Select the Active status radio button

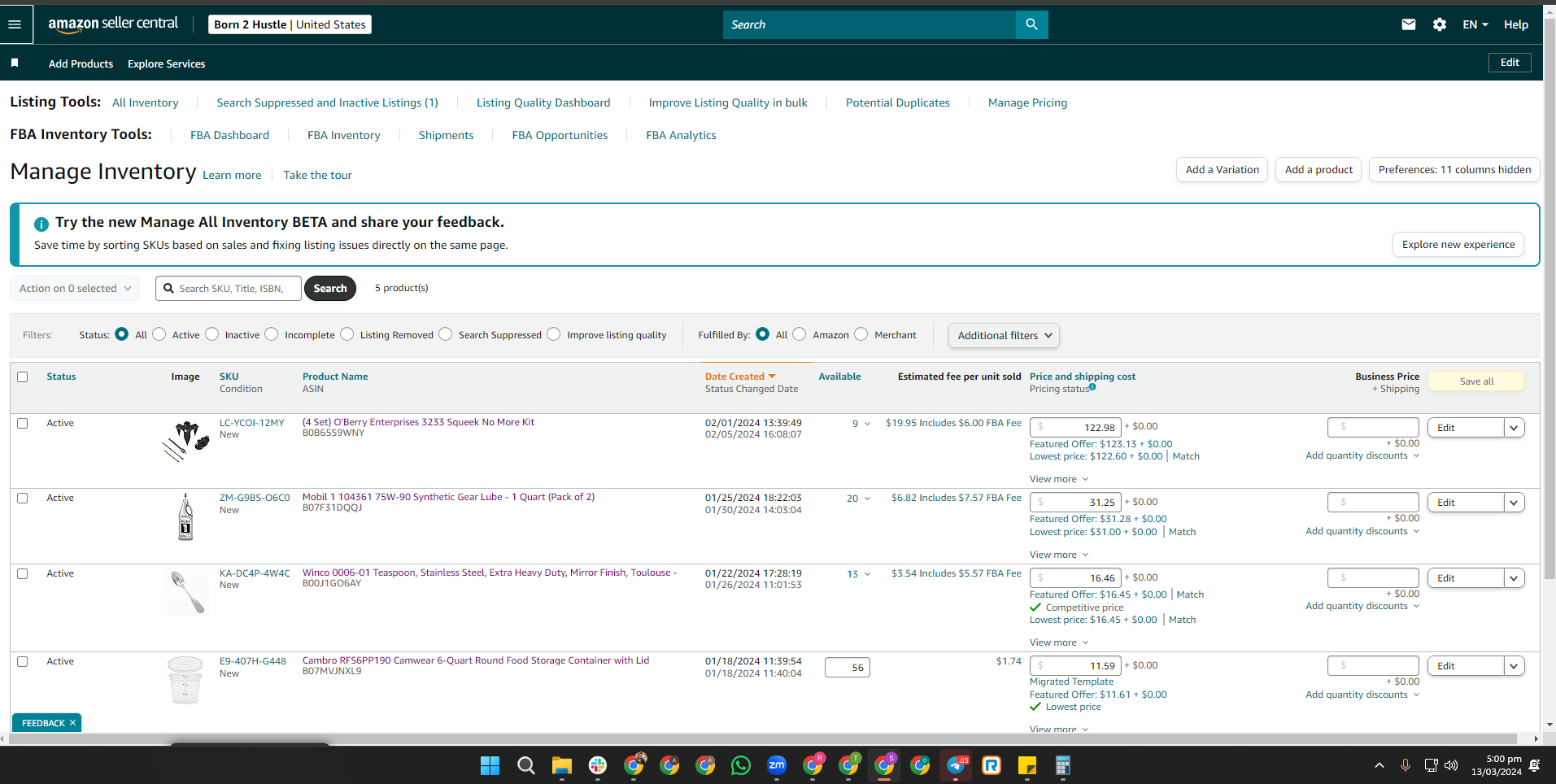coord(159,334)
